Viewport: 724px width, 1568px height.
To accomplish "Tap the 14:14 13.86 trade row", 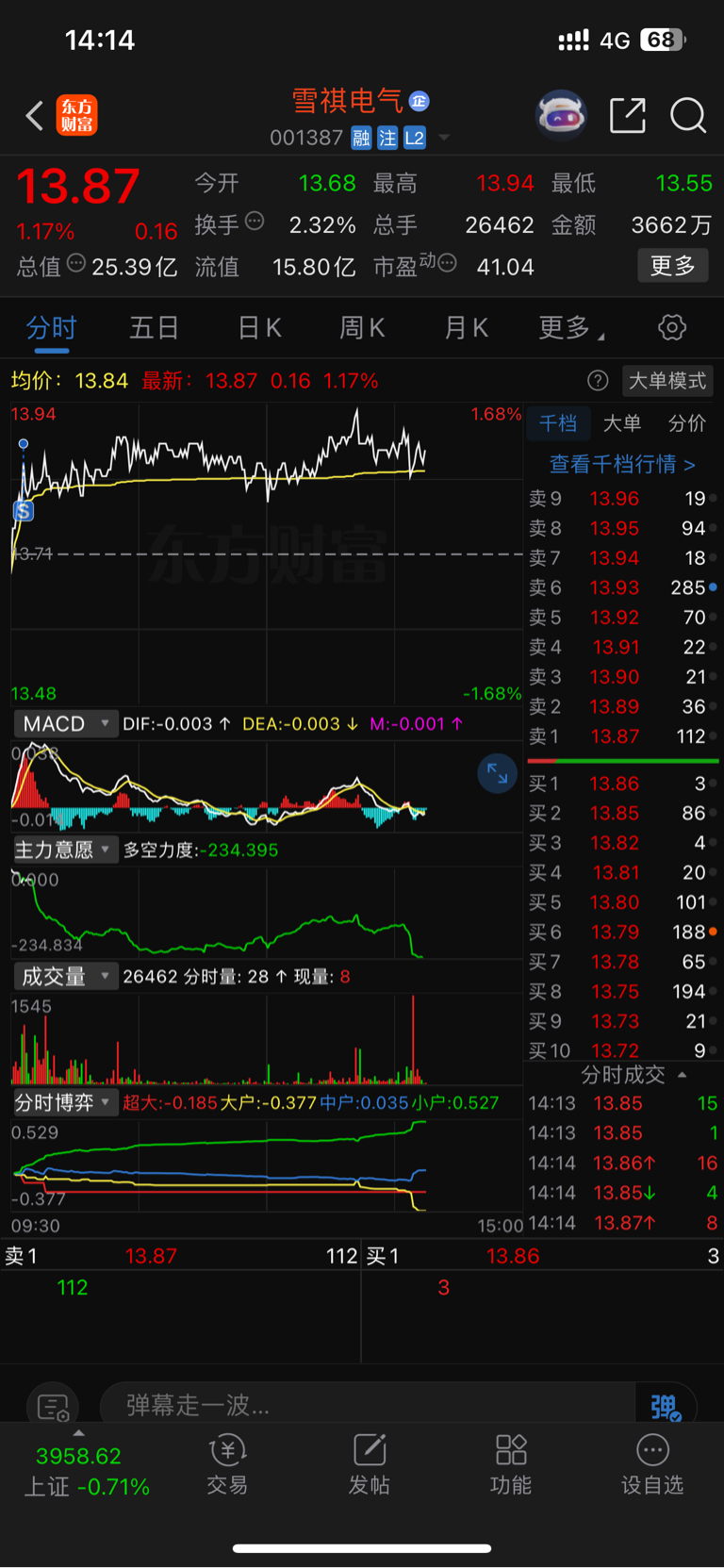I will (x=622, y=1164).
